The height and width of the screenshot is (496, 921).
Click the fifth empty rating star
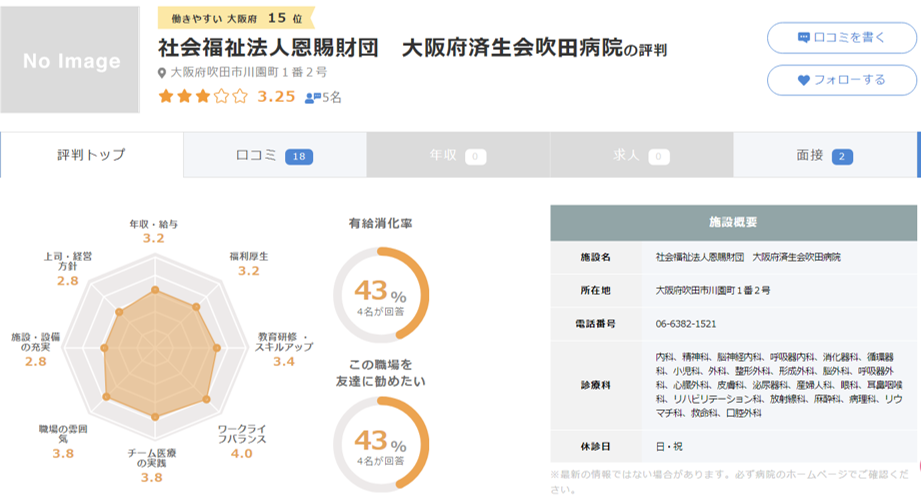point(239,97)
